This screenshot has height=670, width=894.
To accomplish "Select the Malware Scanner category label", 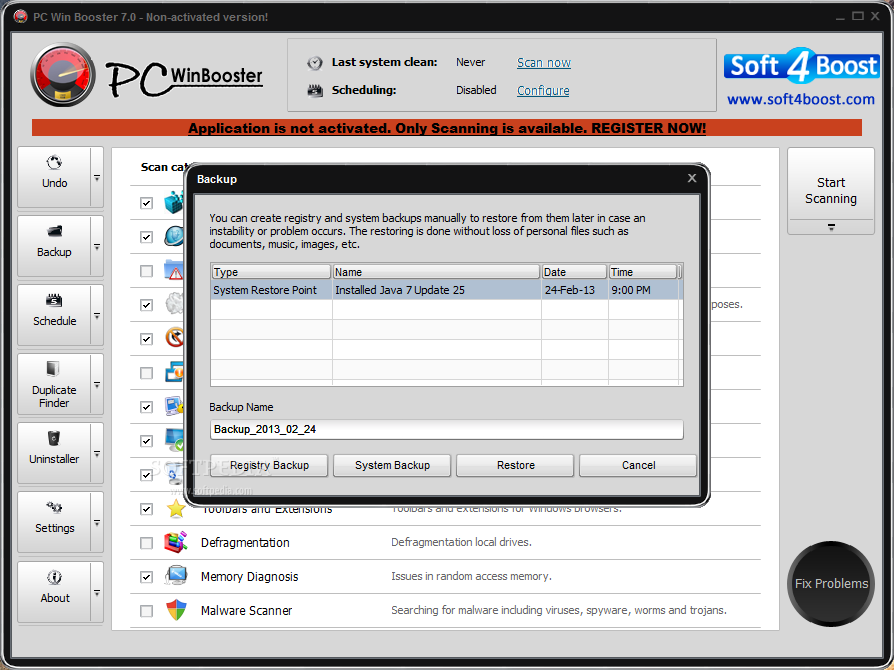I will click(x=246, y=610).
